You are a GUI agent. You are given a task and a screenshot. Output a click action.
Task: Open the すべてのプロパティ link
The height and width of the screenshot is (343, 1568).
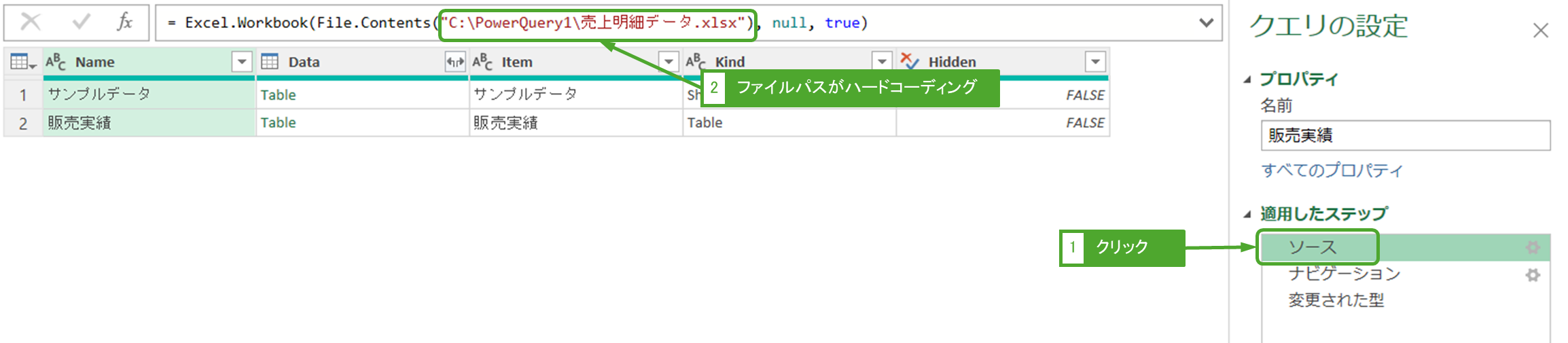1332,170
